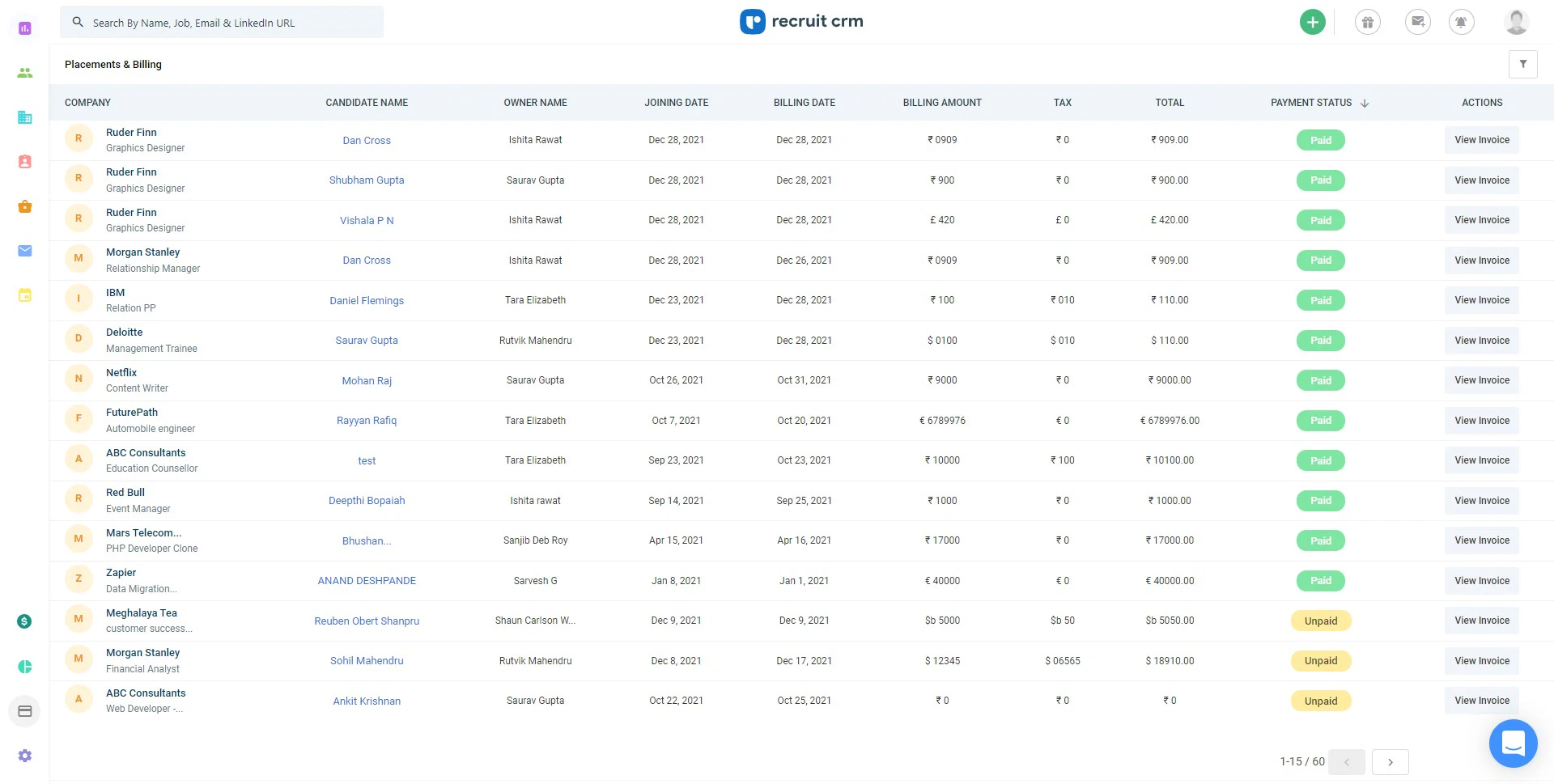
Task: Open Deals via the dollar sign sidebar icon
Action: [x=24, y=621]
